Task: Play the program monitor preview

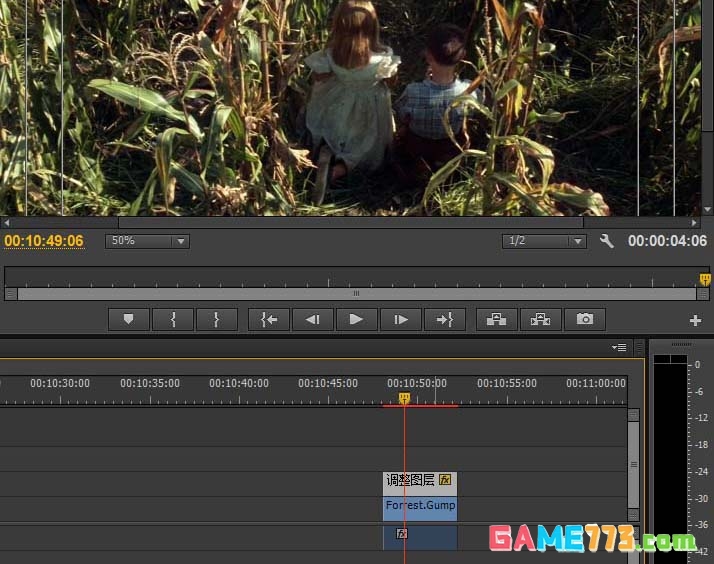Action: click(x=356, y=319)
